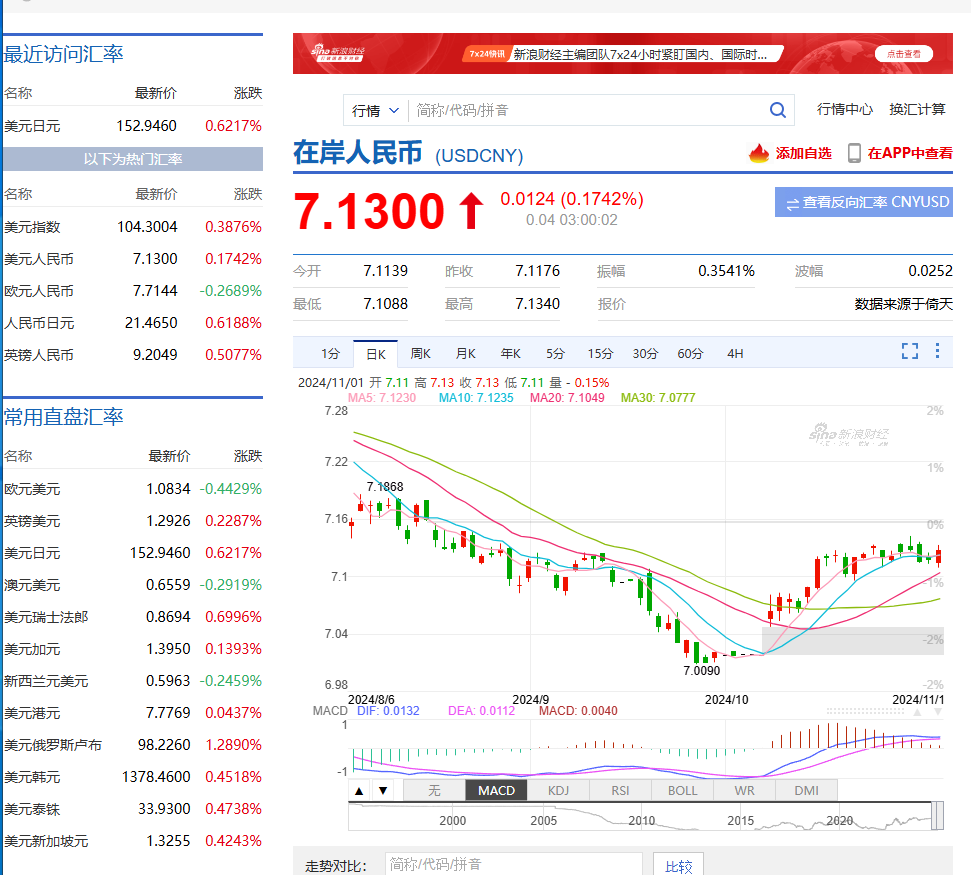Switch to the 60分 chart tab
This screenshot has width=971, height=875.
pyautogui.click(x=690, y=354)
